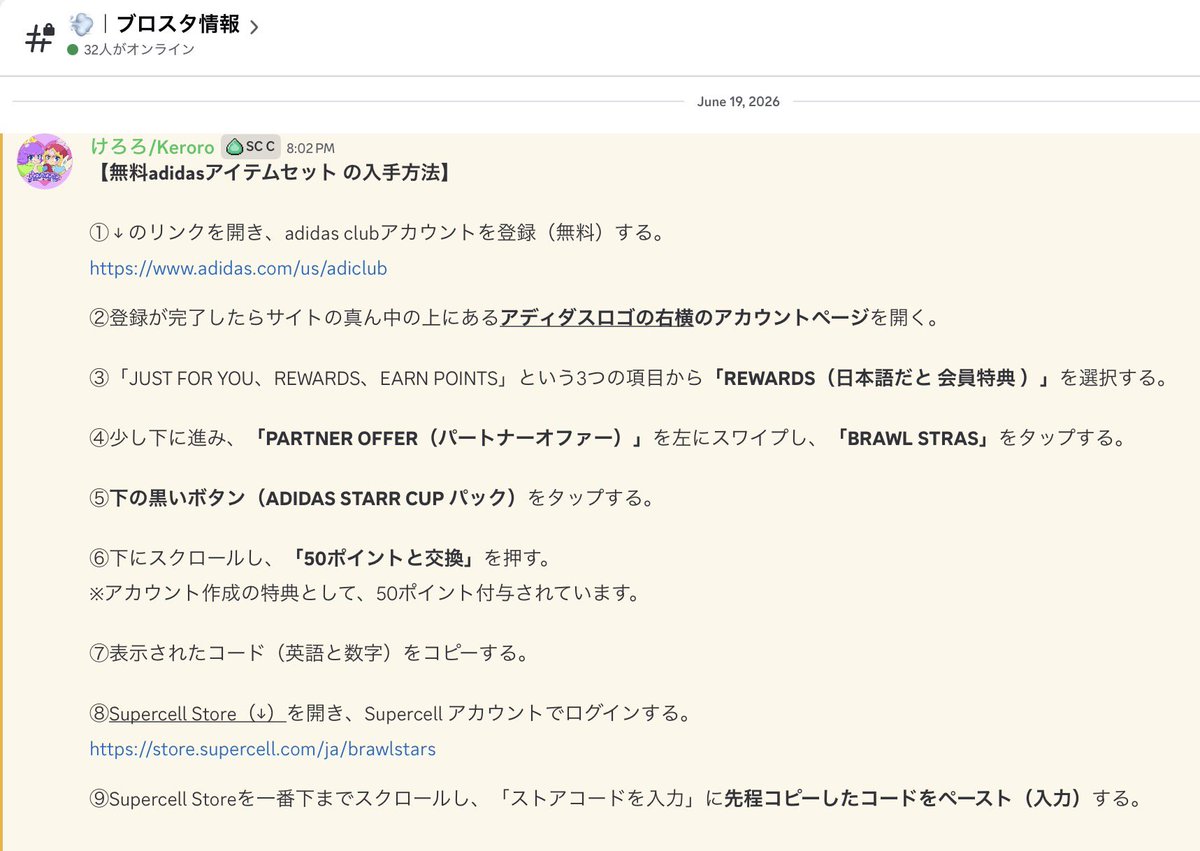Open the adidas.com adiclub link

238,268
